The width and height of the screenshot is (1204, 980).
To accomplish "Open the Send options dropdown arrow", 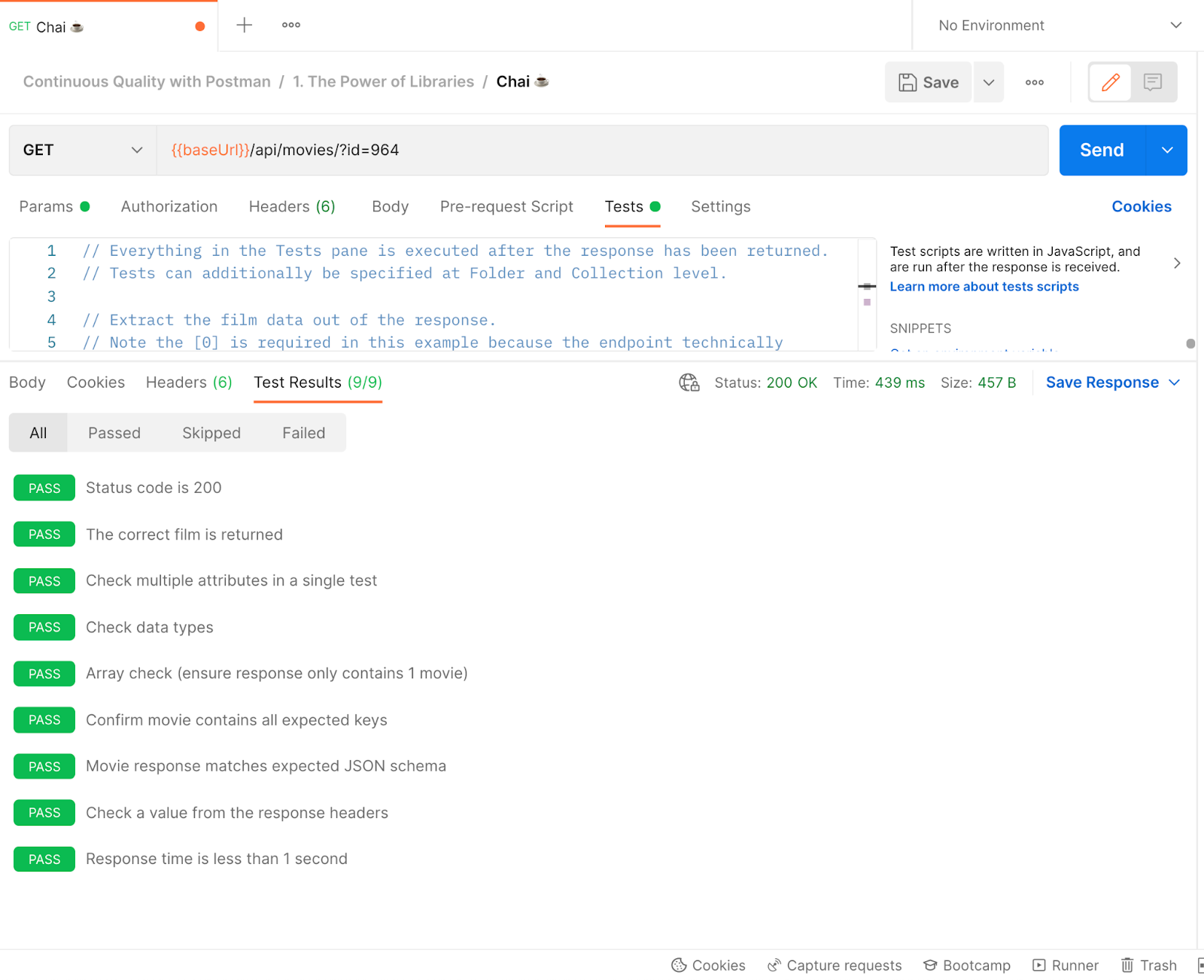I will tap(1167, 150).
